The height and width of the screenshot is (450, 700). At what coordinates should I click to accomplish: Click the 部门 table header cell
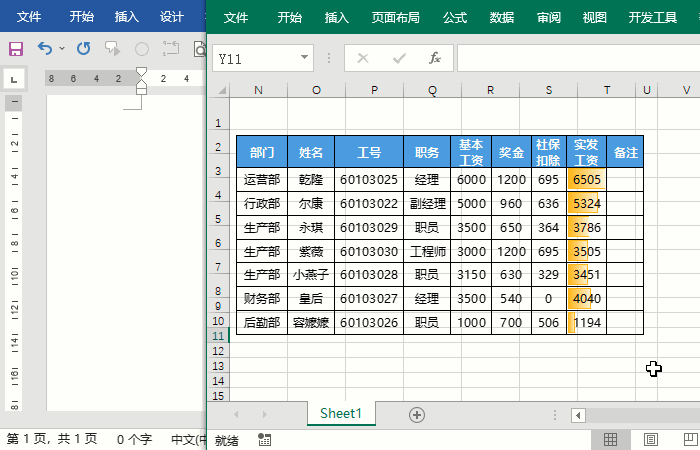pyautogui.click(x=262, y=152)
